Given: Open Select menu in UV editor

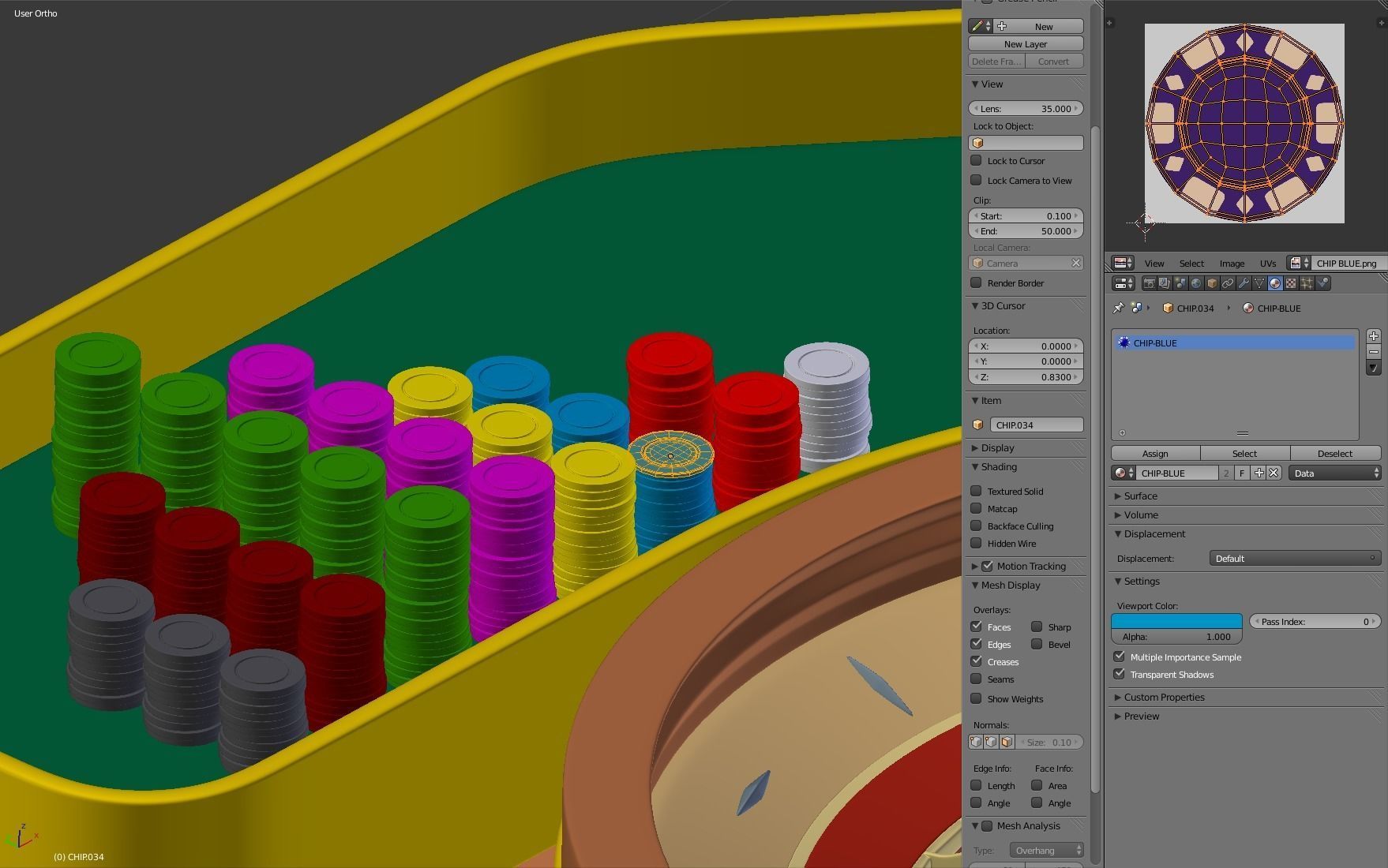Looking at the screenshot, I should 1191,264.
